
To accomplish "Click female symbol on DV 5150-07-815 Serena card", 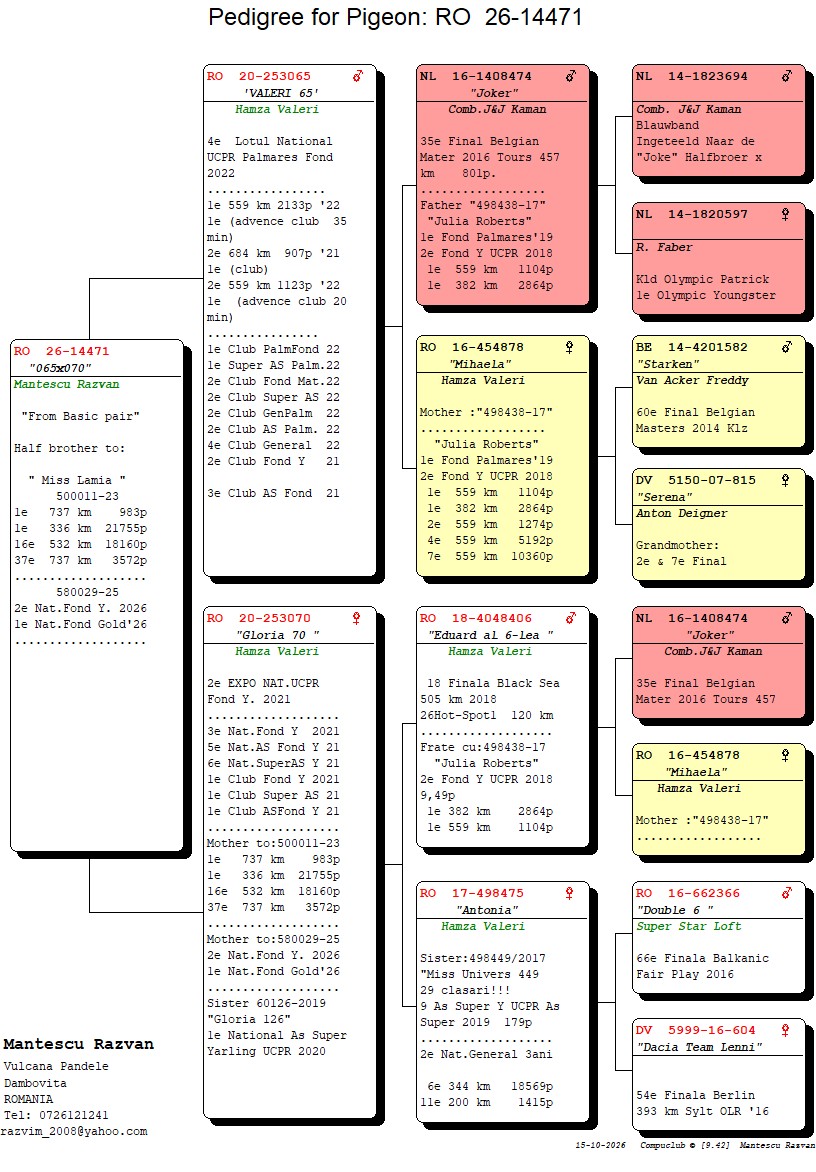I will [x=785, y=480].
